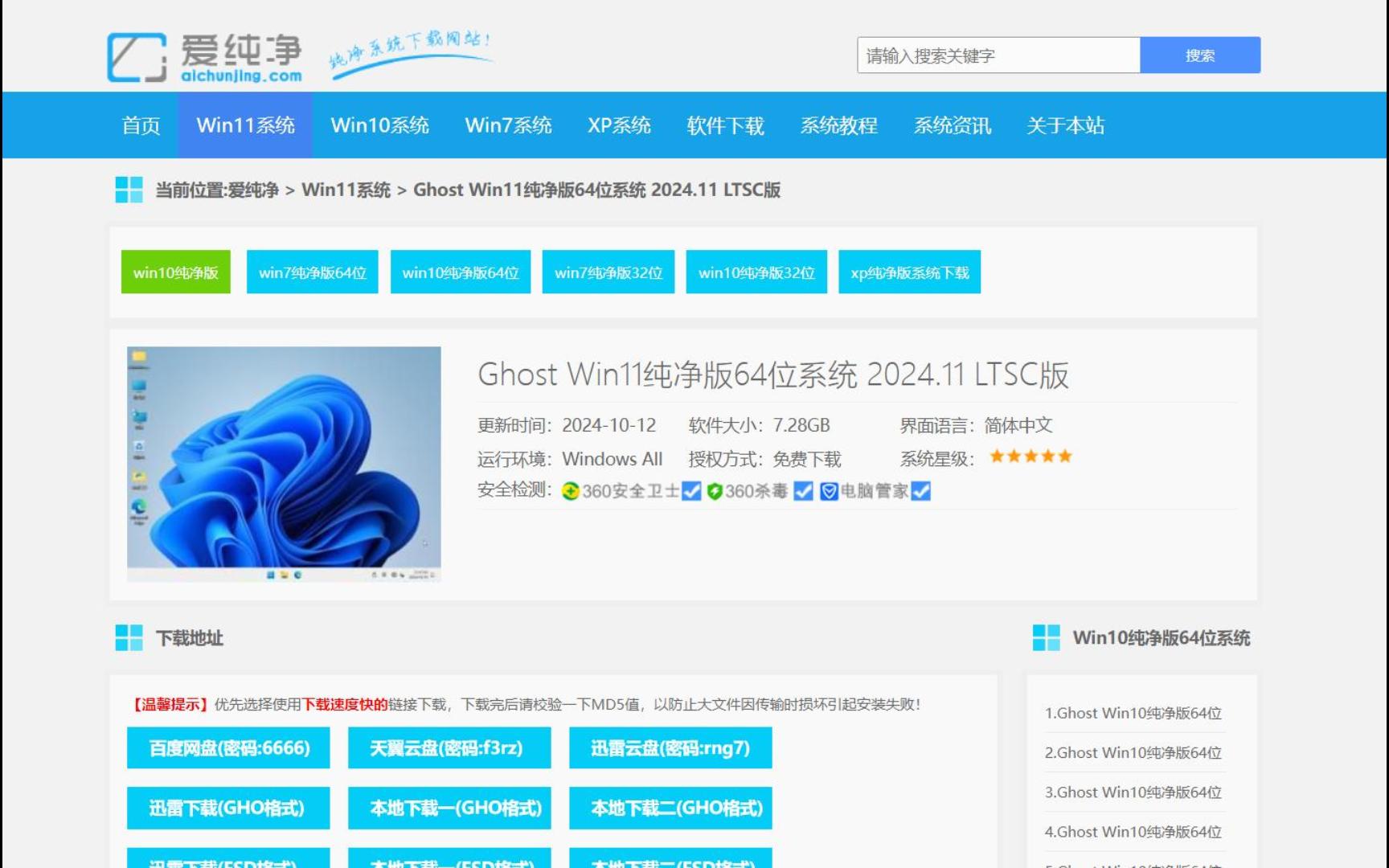Viewport: 1389px width, 868px height.
Task: Click the 运行环境 Windows All text
Action: pos(570,459)
